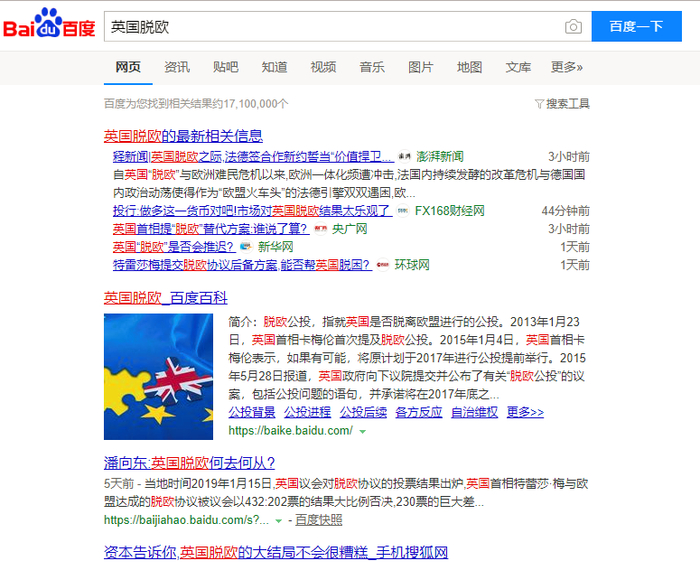
Task: Open the 音乐 tab
Action: click(372, 67)
